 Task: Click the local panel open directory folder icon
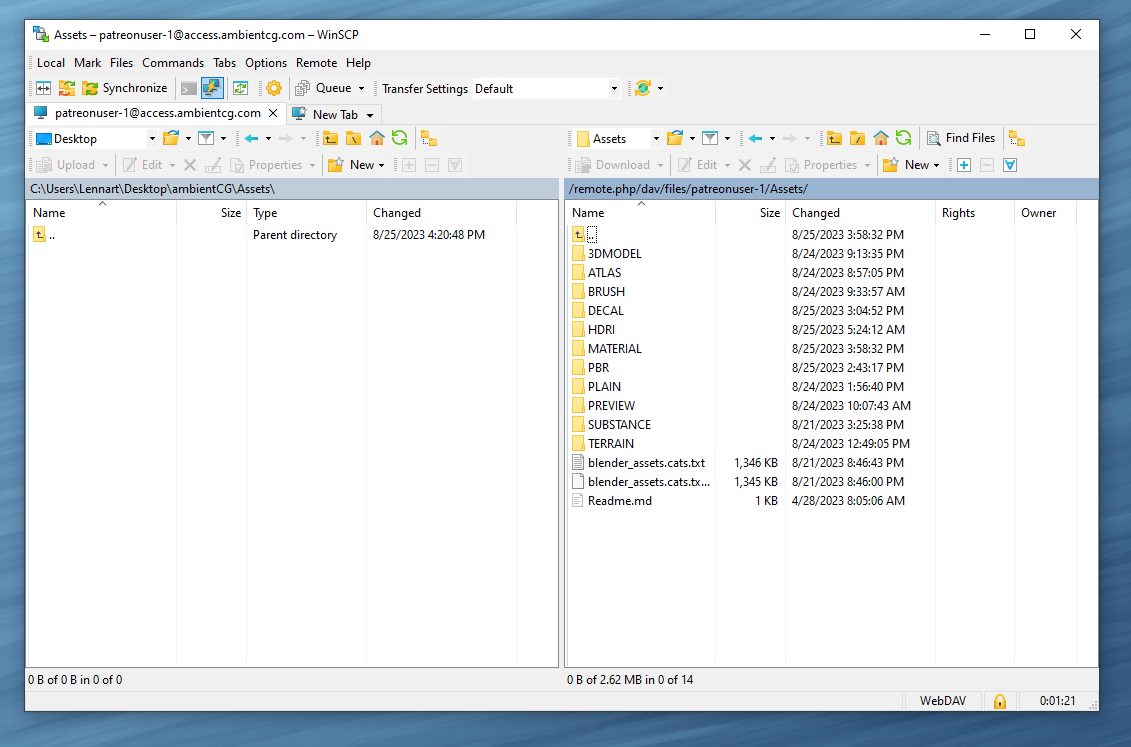(x=171, y=138)
